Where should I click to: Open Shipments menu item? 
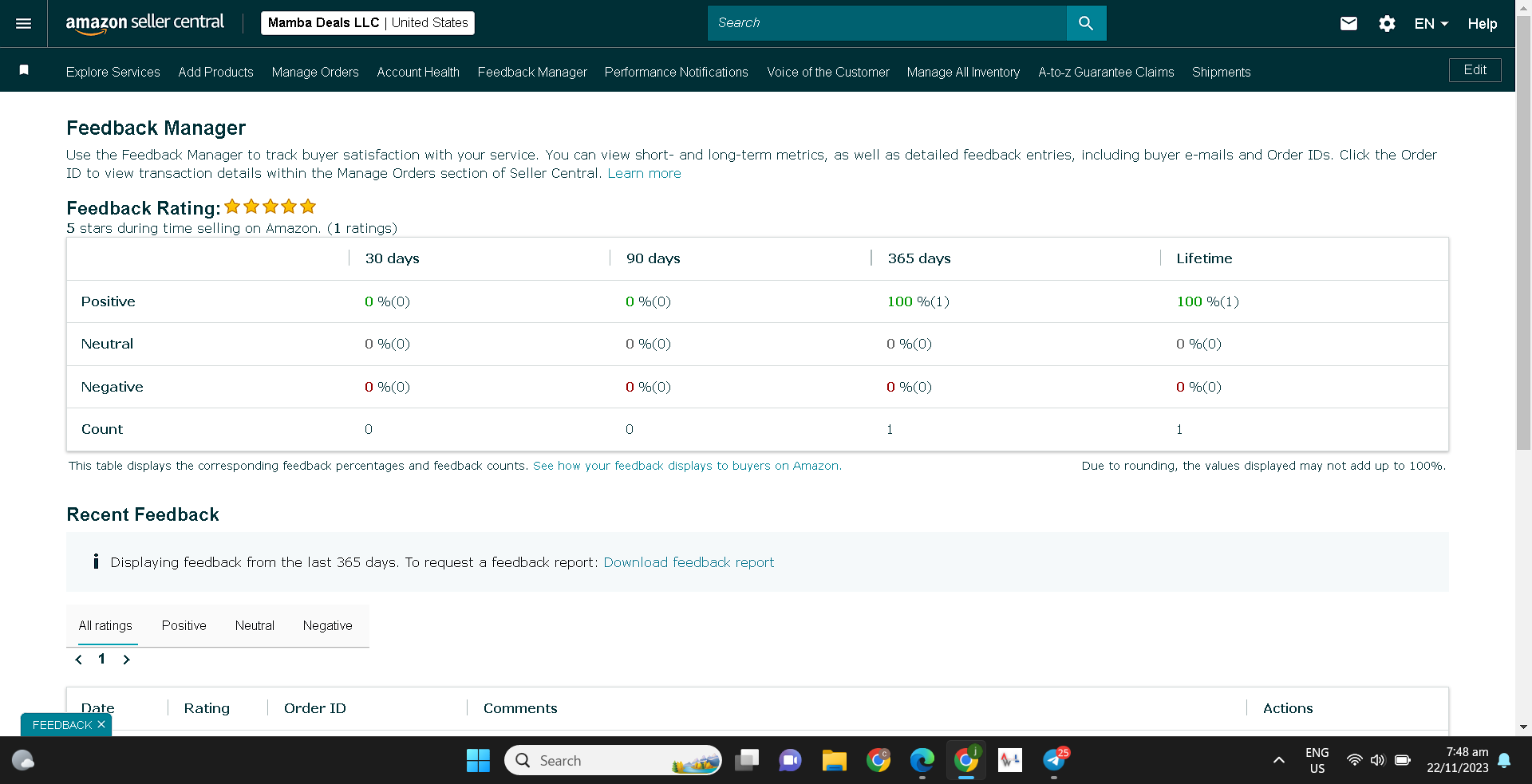1222,72
